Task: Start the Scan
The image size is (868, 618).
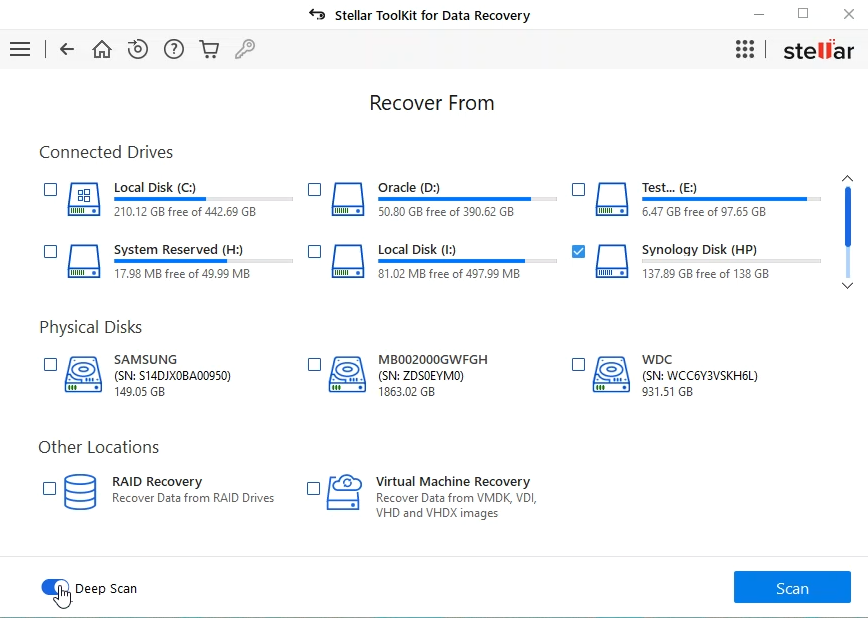Action: click(792, 587)
